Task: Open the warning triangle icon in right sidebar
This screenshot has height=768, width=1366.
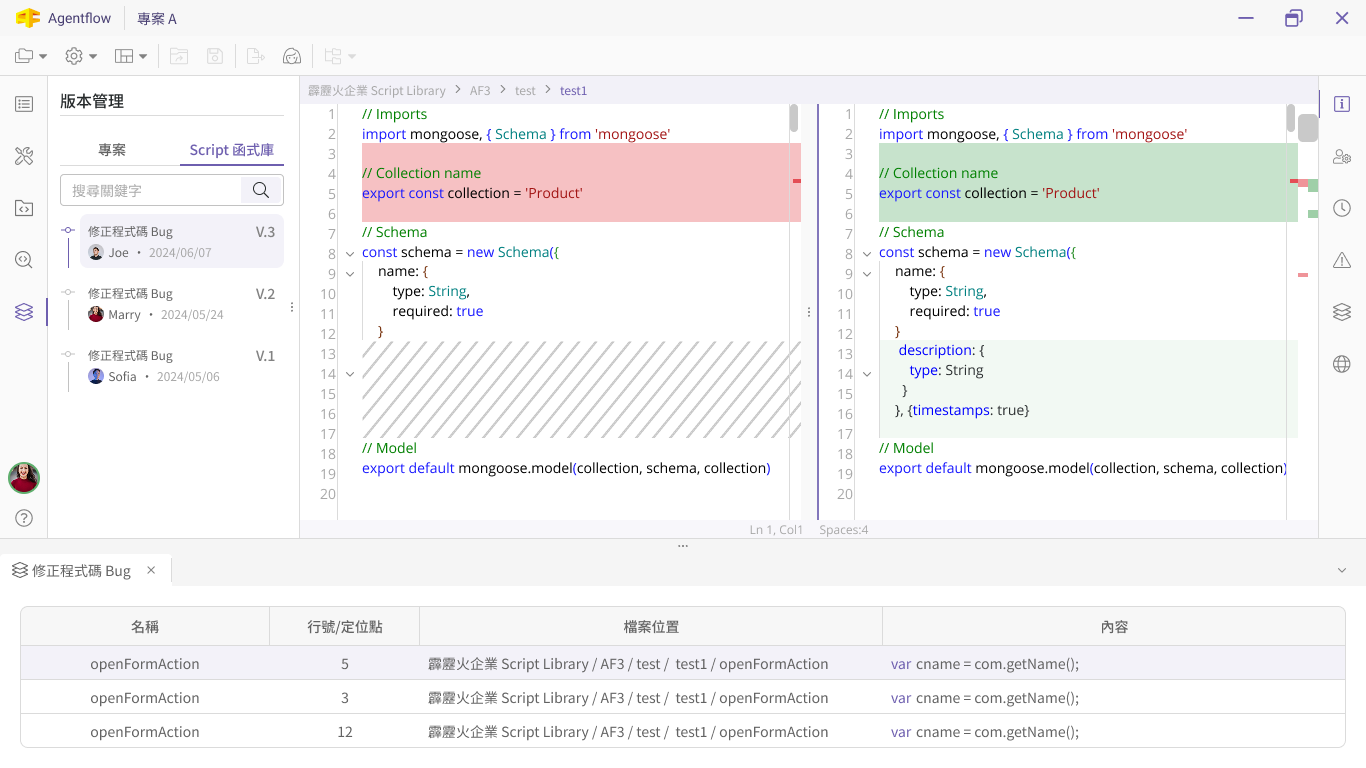Action: point(1342,260)
